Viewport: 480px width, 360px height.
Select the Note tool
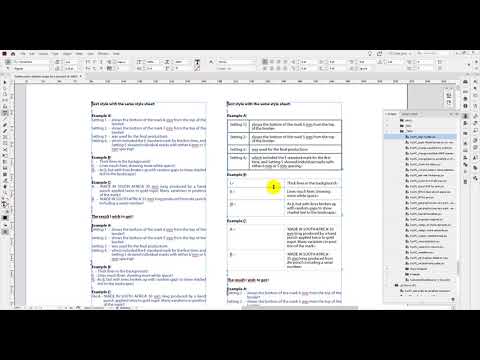point(5,174)
